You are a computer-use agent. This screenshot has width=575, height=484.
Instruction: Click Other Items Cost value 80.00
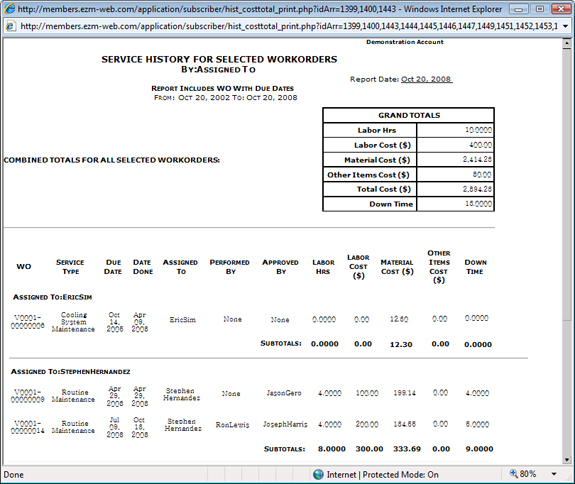click(482, 175)
